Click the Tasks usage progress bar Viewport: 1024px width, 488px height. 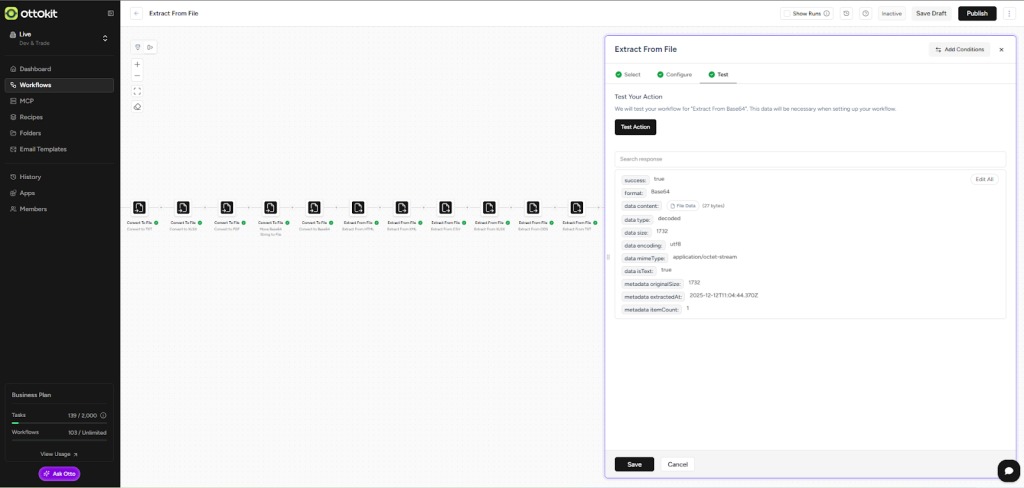tap(59, 423)
